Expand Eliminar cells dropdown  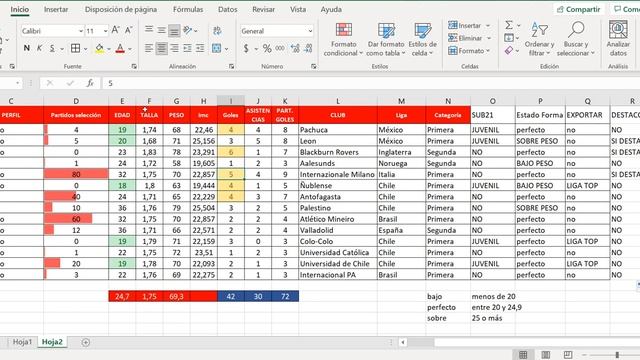(x=489, y=38)
